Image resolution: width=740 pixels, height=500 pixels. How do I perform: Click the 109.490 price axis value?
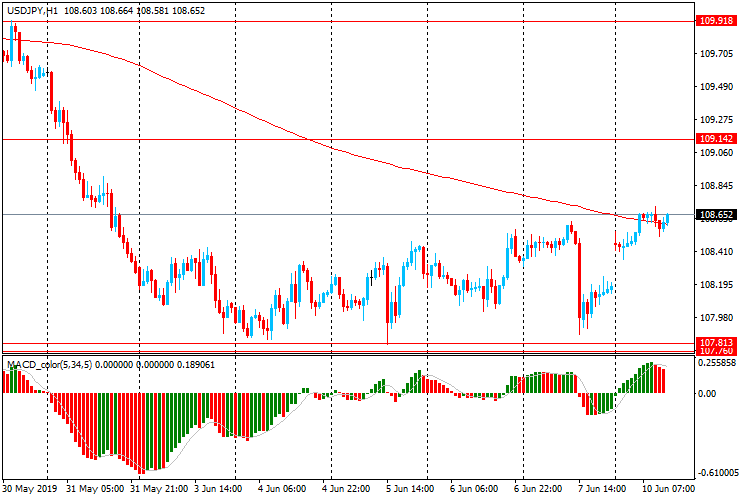pyautogui.click(x=716, y=87)
